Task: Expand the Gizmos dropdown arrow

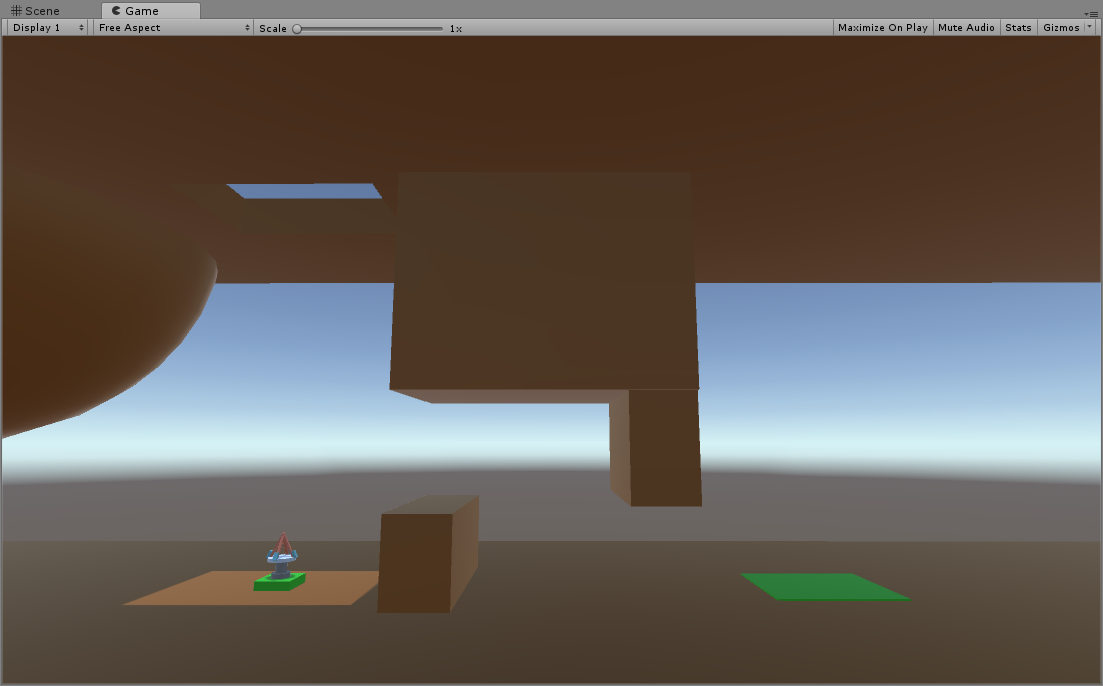Action: pyautogui.click(x=1090, y=27)
